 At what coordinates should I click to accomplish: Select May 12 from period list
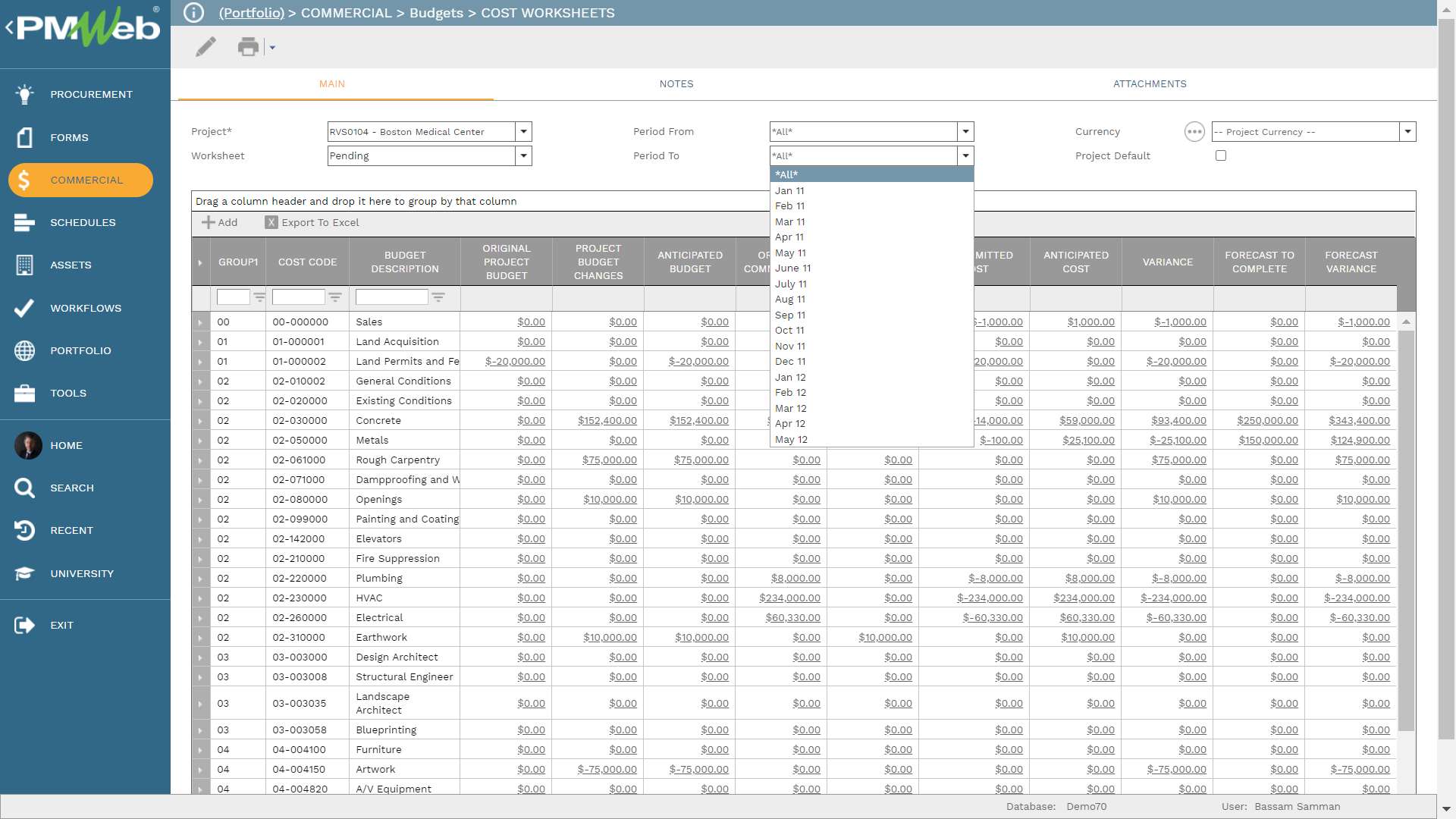[x=871, y=440]
